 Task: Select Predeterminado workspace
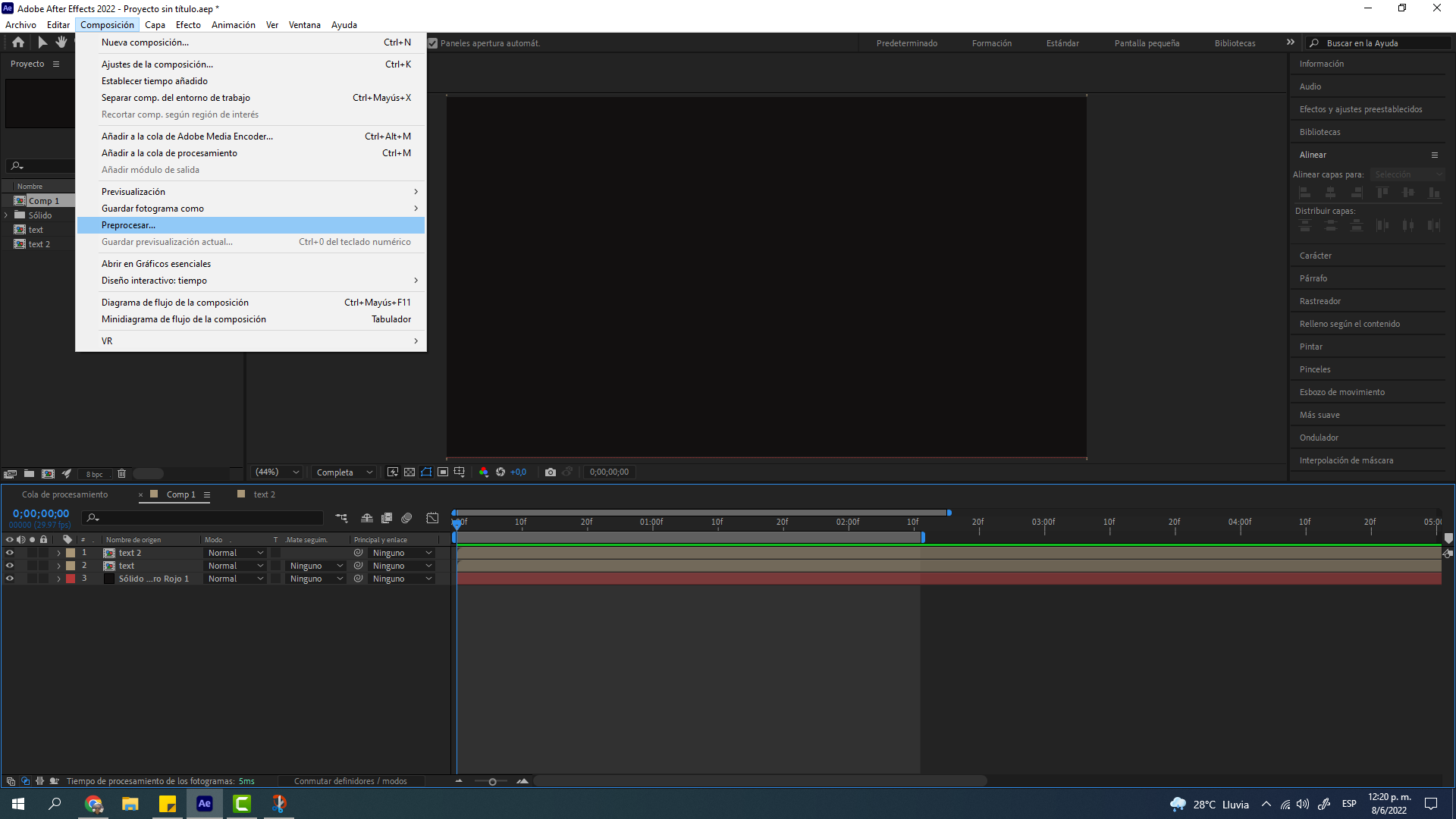[907, 43]
